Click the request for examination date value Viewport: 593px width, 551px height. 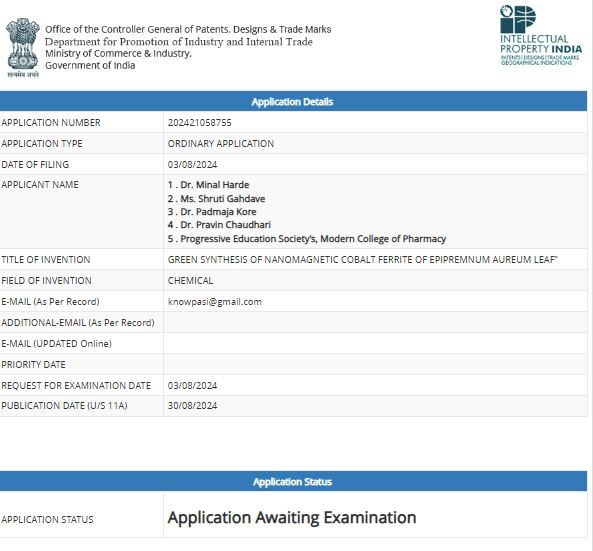[192, 386]
